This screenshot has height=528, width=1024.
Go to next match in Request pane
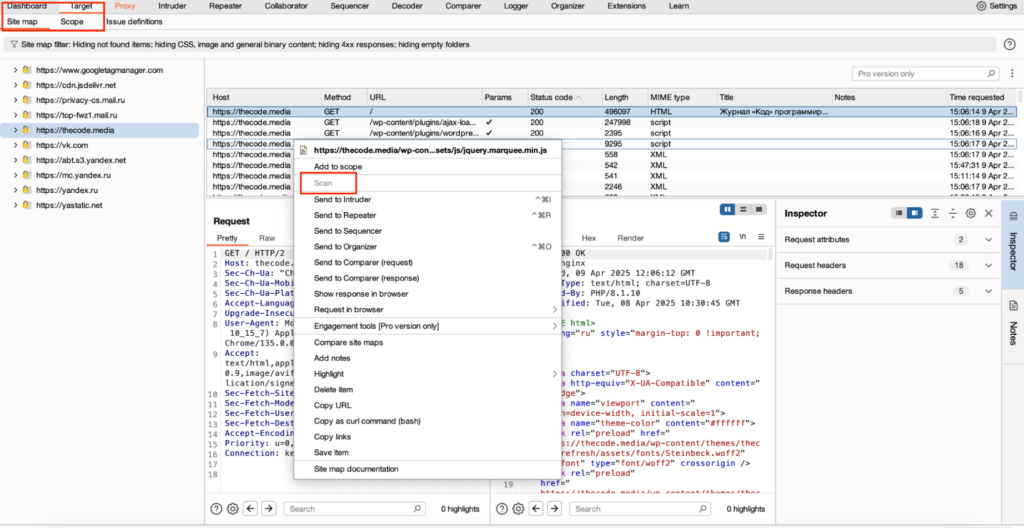tap(268, 508)
